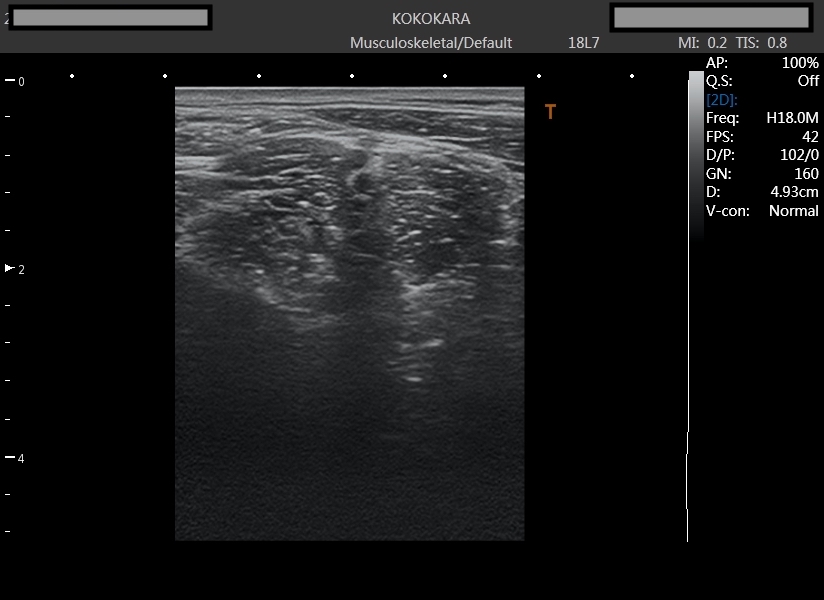The height and width of the screenshot is (600, 824).
Task: Click the Freq: H18.0M value
Action: coord(762,118)
